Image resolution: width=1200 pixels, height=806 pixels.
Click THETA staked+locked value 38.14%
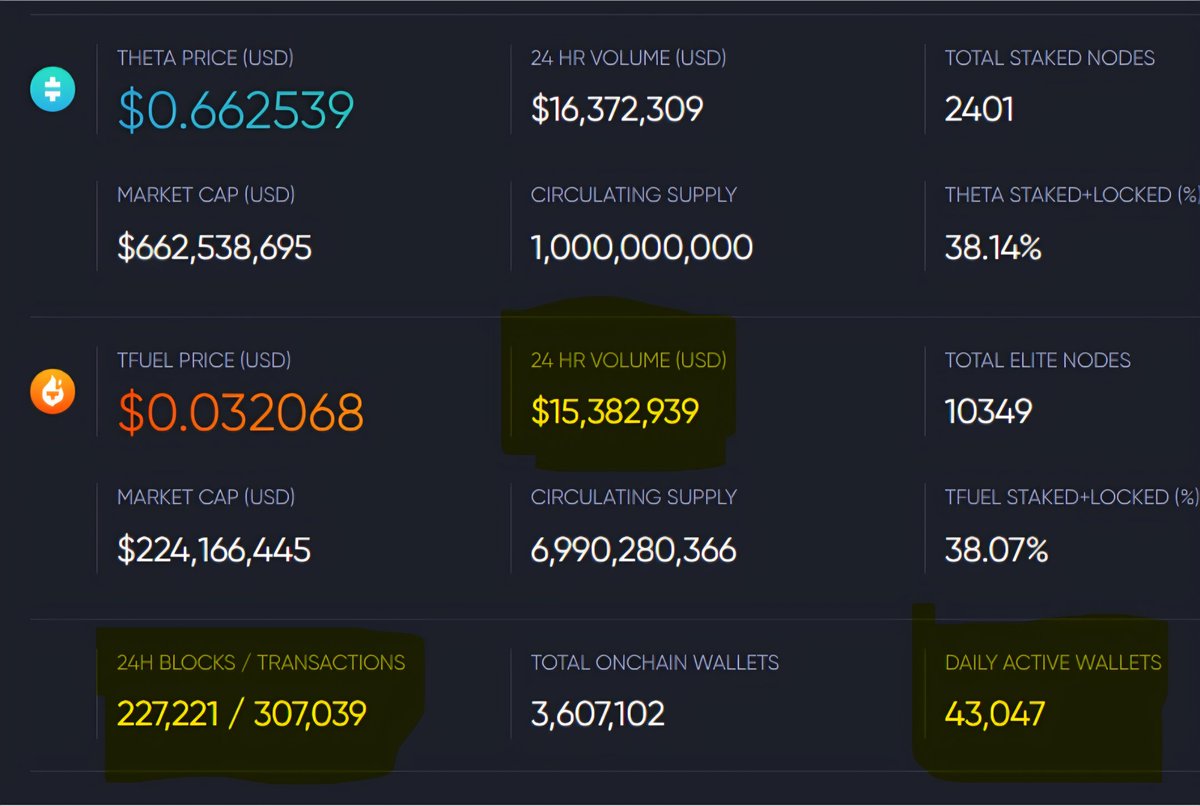pos(993,247)
